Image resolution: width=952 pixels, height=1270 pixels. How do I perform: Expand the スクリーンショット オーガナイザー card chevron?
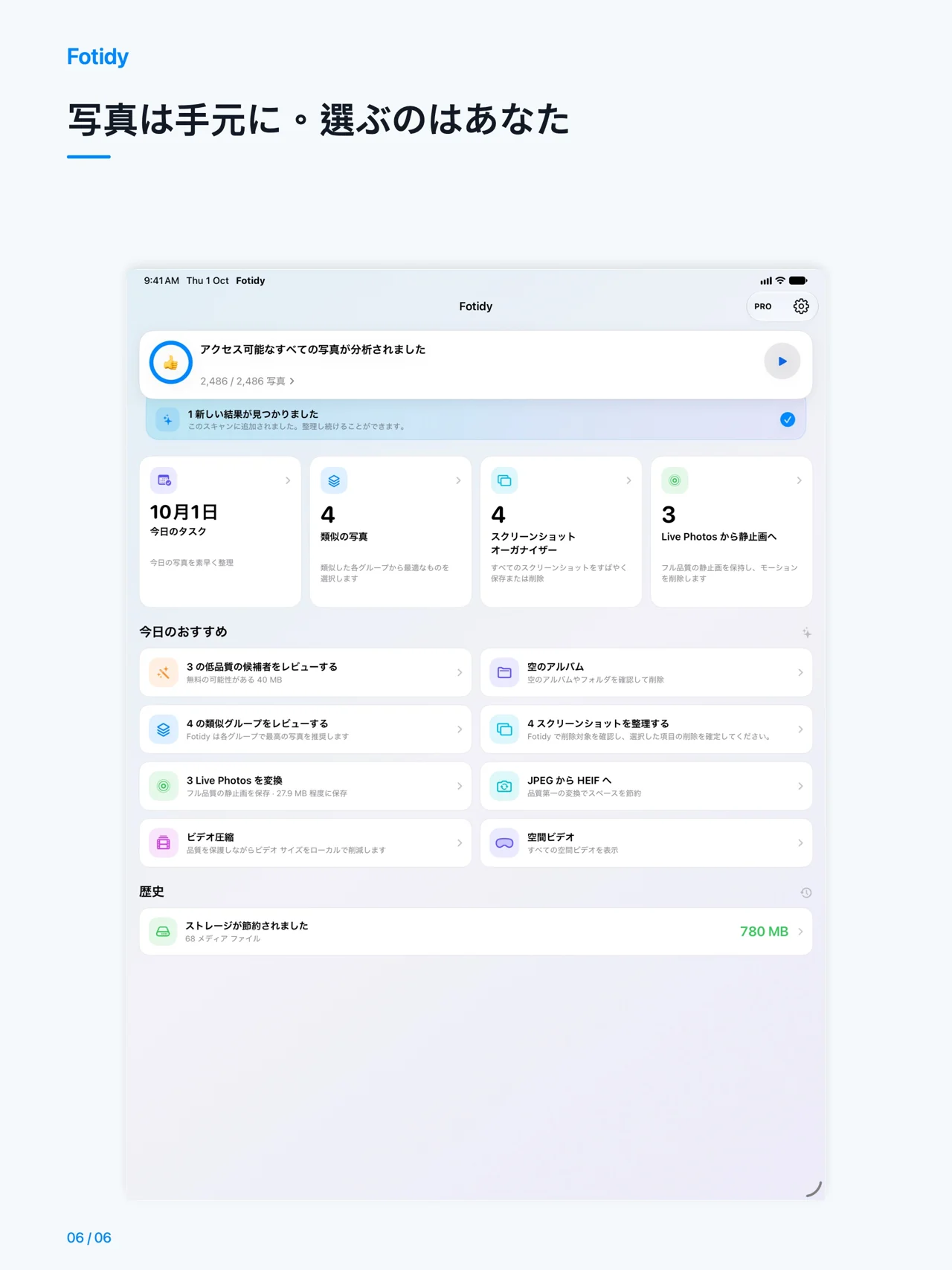point(628,480)
